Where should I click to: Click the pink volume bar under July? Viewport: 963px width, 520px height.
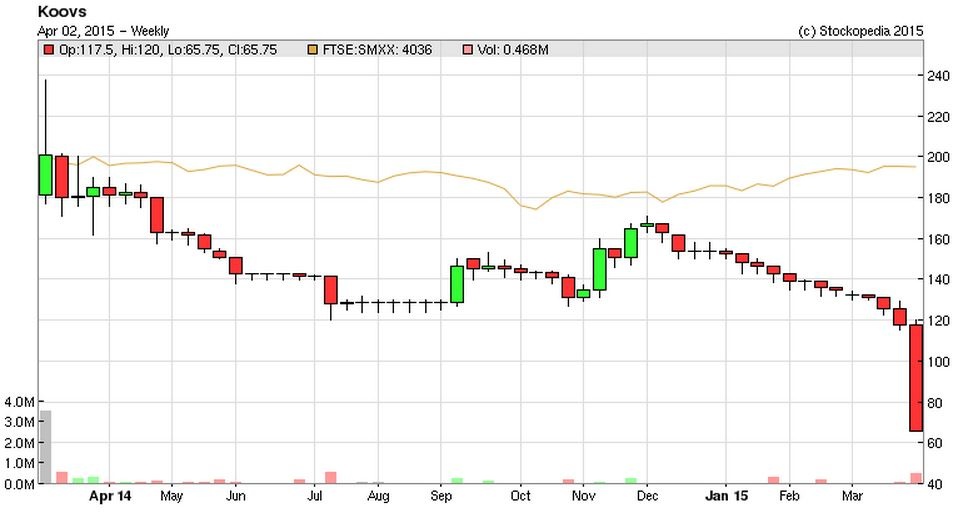click(x=330, y=478)
